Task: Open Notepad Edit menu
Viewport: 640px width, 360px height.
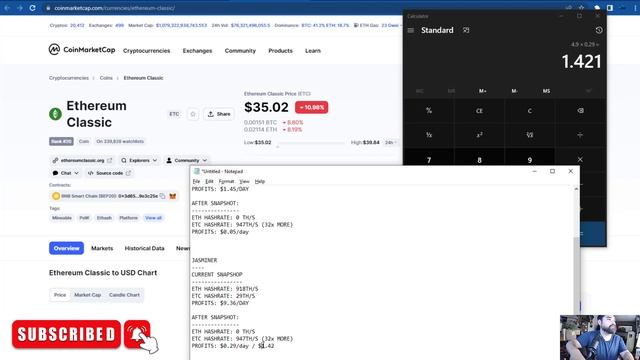Action: click(x=209, y=181)
